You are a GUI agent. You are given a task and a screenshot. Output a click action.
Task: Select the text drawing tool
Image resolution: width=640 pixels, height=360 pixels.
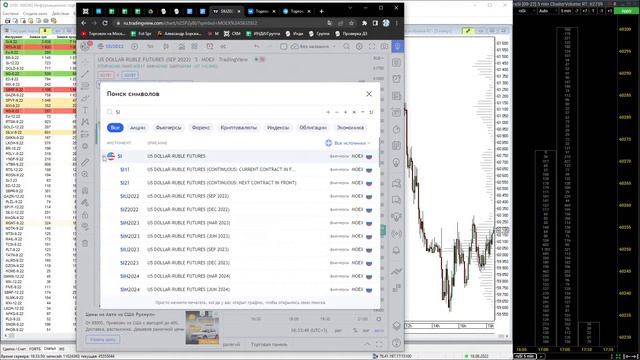pyautogui.click(x=85, y=110)
